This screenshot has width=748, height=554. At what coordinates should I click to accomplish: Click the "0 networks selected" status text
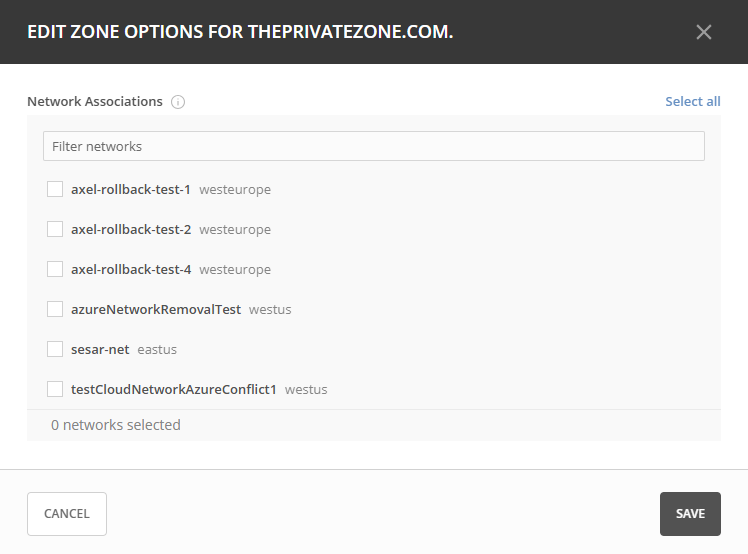pos(116,425)
